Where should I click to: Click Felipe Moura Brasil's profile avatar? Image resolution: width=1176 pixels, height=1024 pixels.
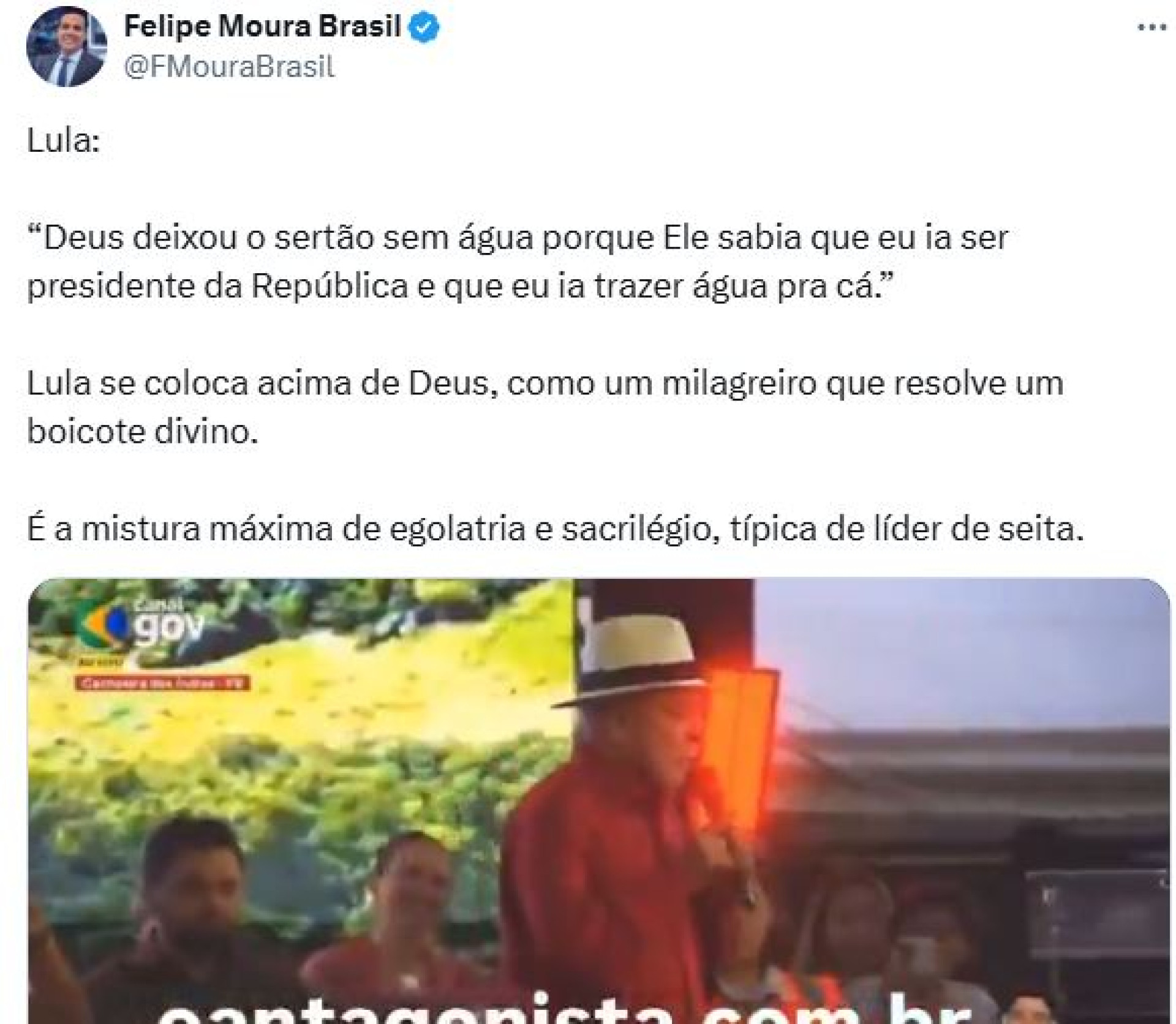click(x=67, y=47)
